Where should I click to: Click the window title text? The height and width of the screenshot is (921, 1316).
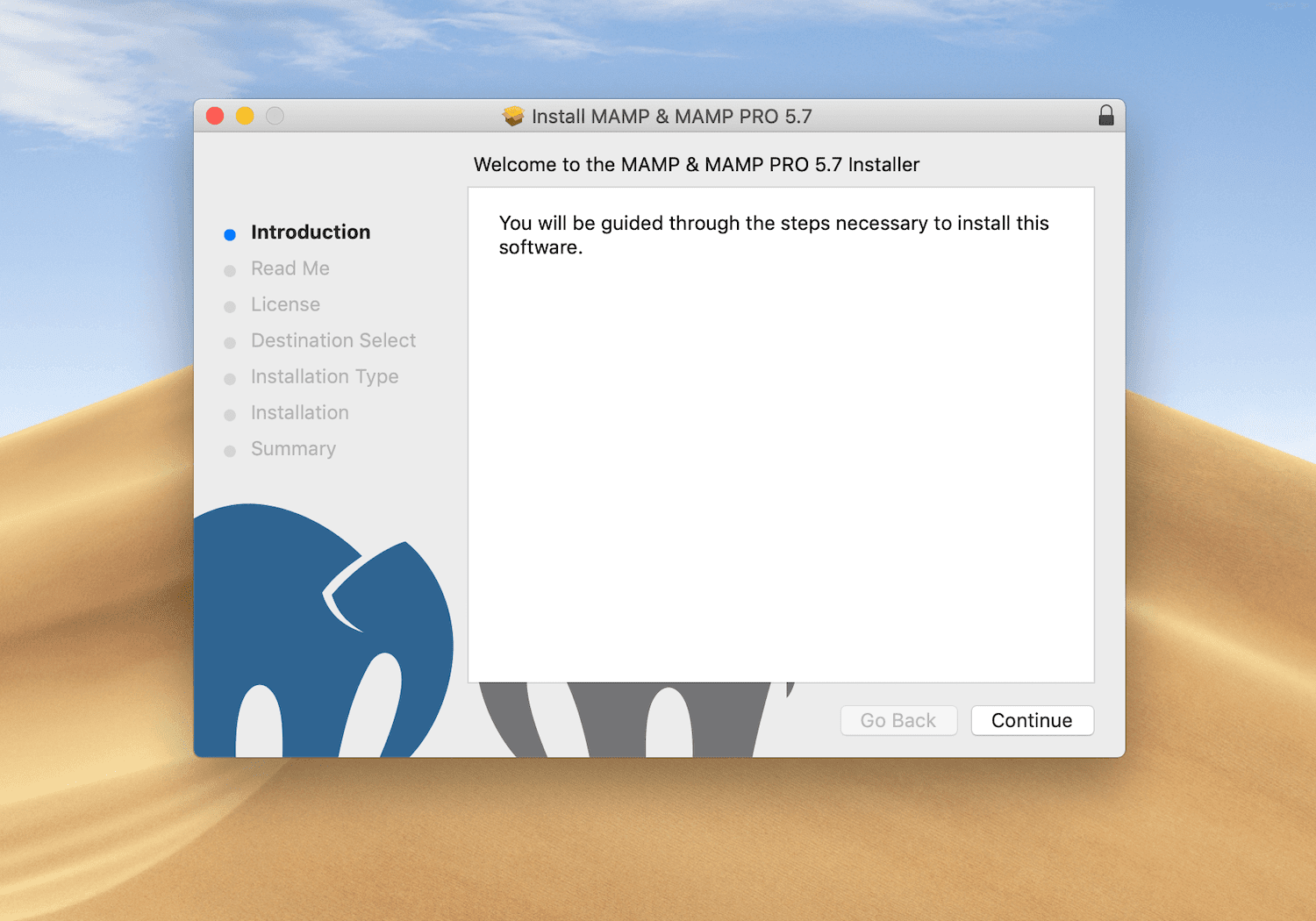click(x=669, y=115)
